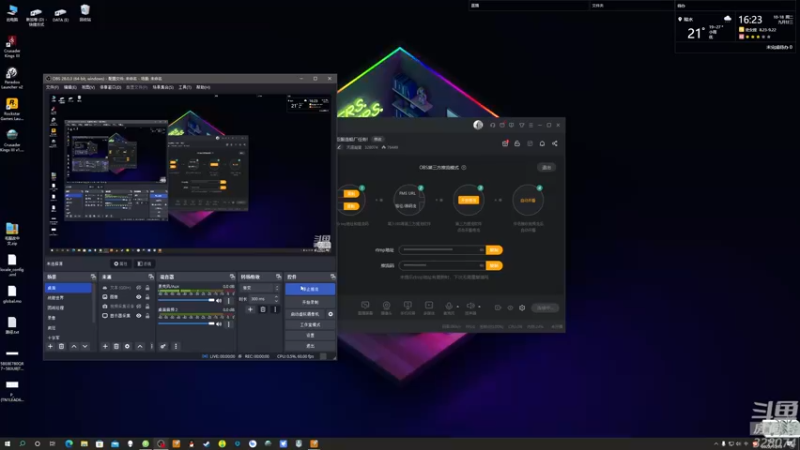Image resolution: width=800 pixels, height=450 pixels.
Task: Open Tools menu in OBS menu bar
Action: tap(185, 87)
